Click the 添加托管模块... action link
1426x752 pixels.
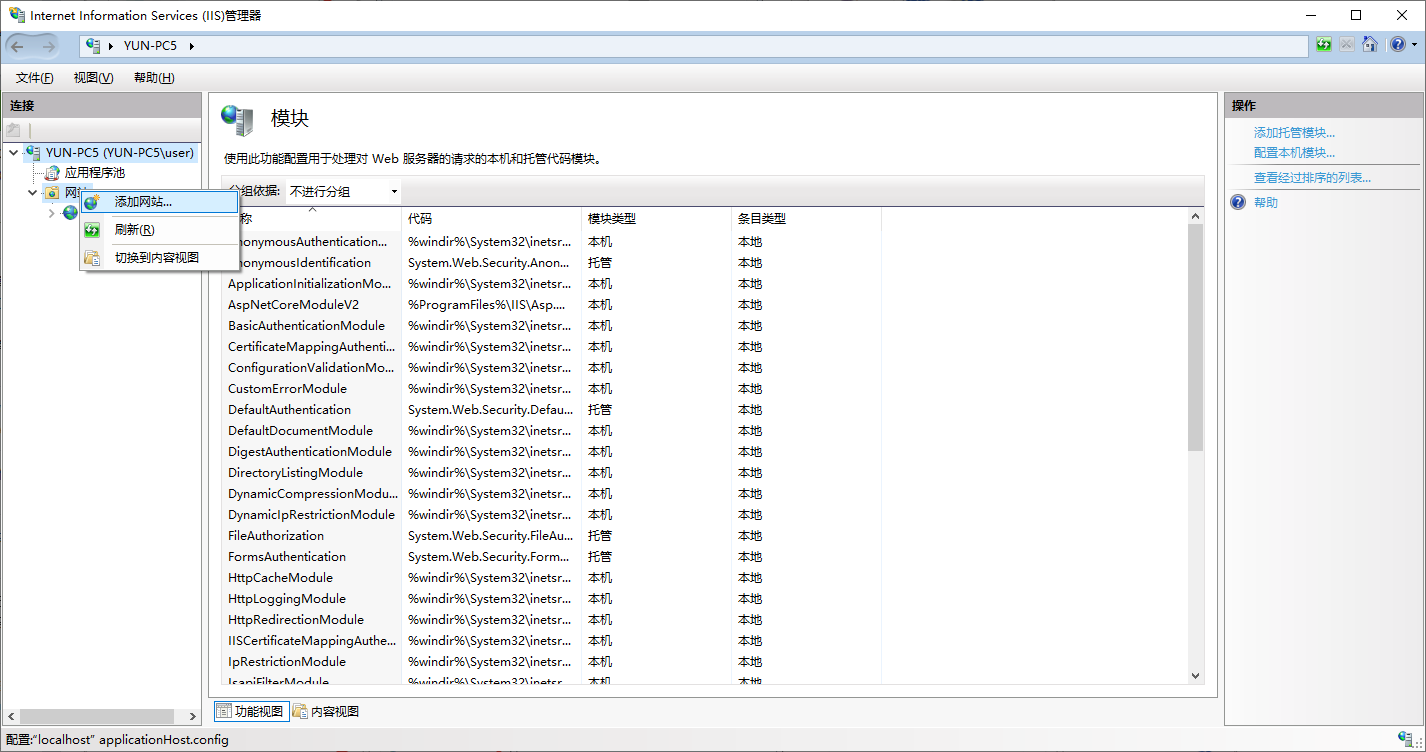click(x=1294, y=133)
